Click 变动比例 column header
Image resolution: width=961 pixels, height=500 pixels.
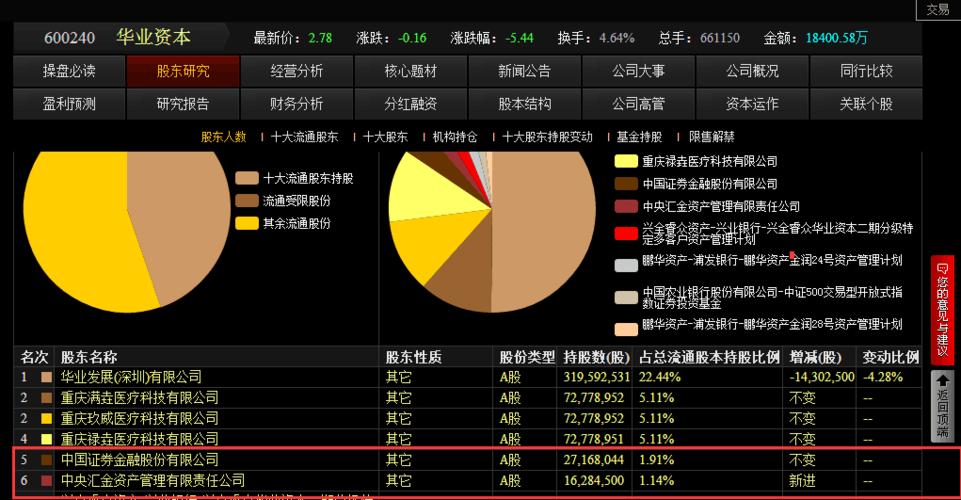891,357
